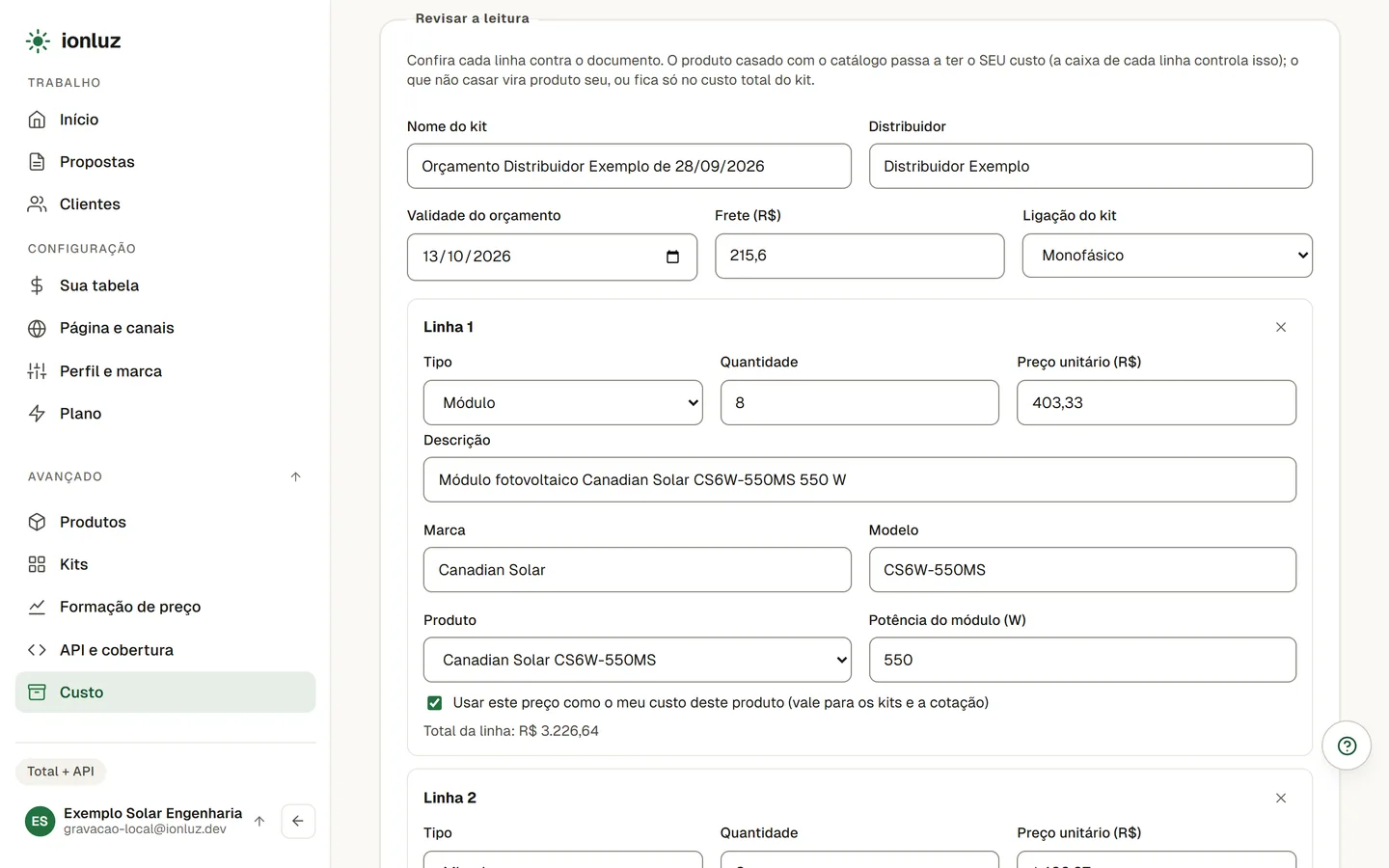Open the Tipo dropdown showing Módulo

pyautogui.click(x=563, y=402)
